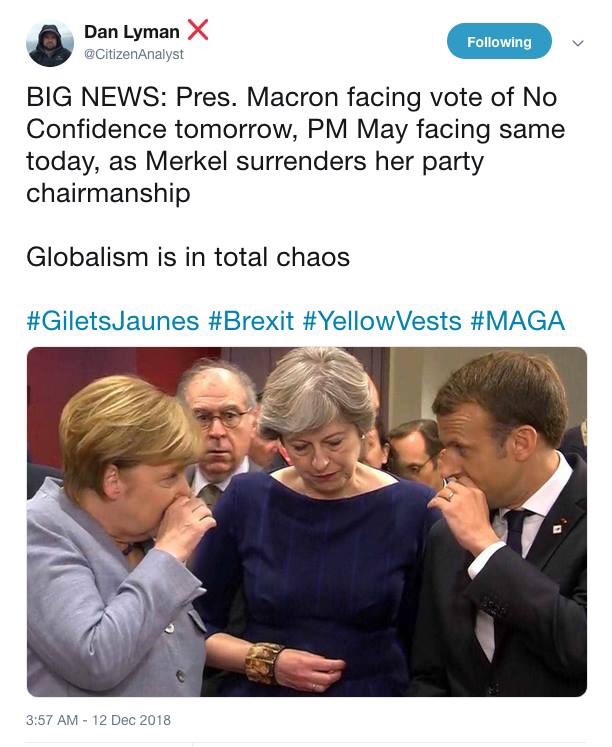Expand the tweet options chevron
The height and width of the screenshot is (747, 612).
point(576,43)
